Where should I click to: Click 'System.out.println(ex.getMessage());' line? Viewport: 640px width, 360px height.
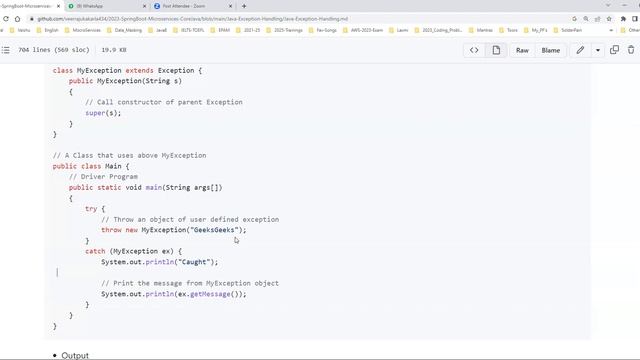(174, 294)
